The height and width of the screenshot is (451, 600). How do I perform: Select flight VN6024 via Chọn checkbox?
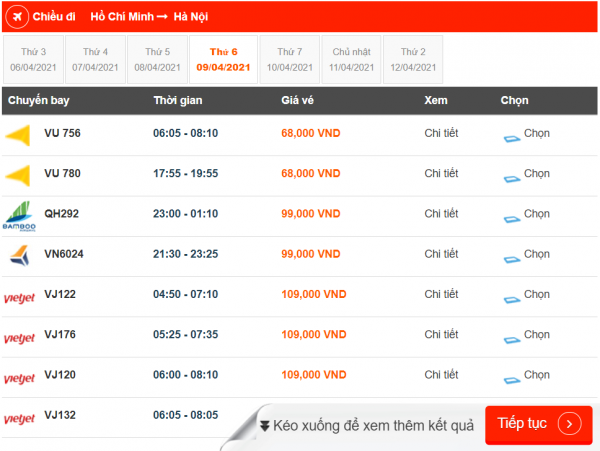point(512,259)
